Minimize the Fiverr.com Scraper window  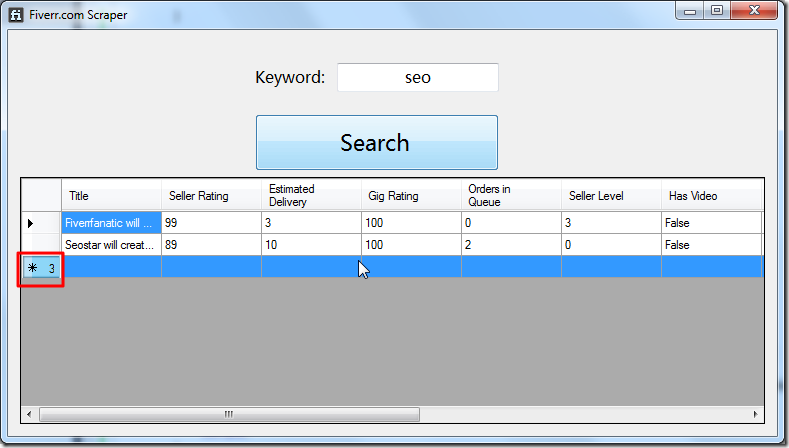[690, 11]
